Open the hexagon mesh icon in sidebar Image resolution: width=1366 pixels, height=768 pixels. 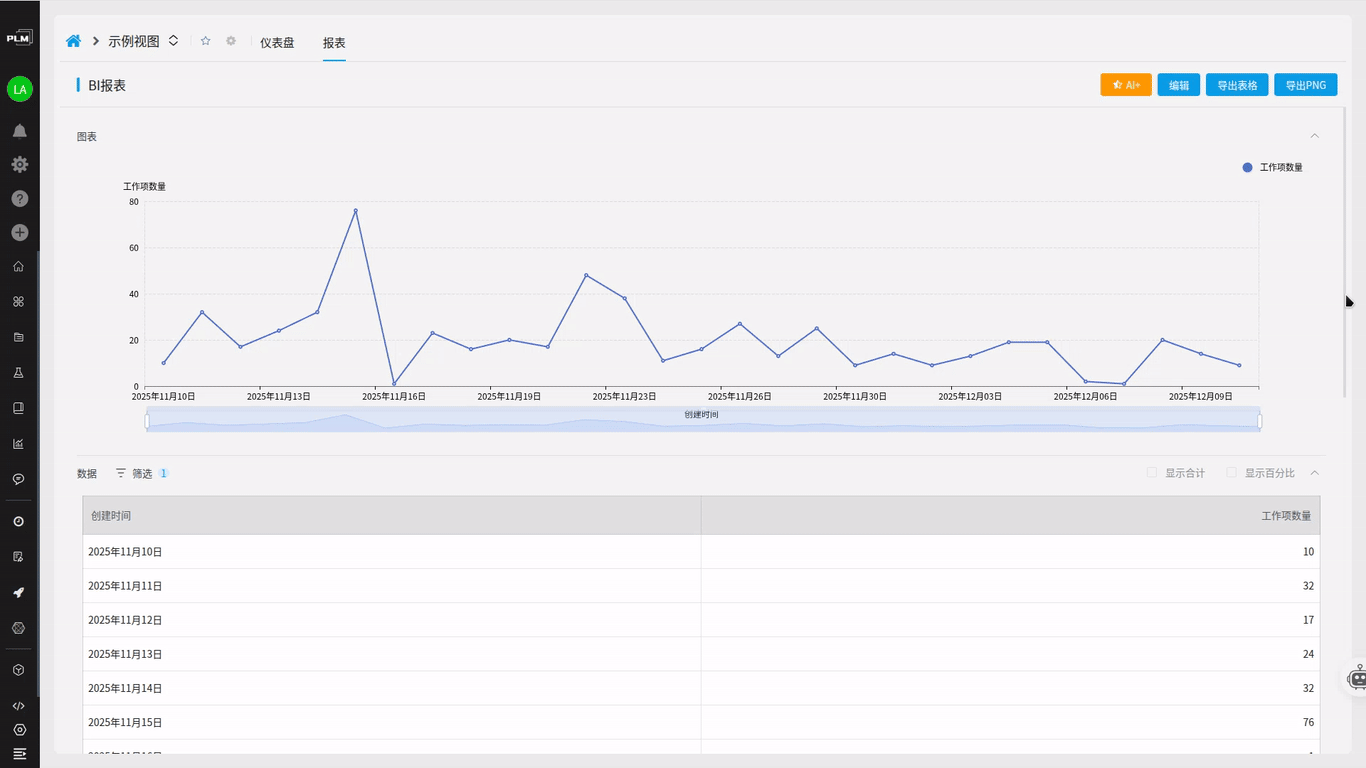(18, 628)
